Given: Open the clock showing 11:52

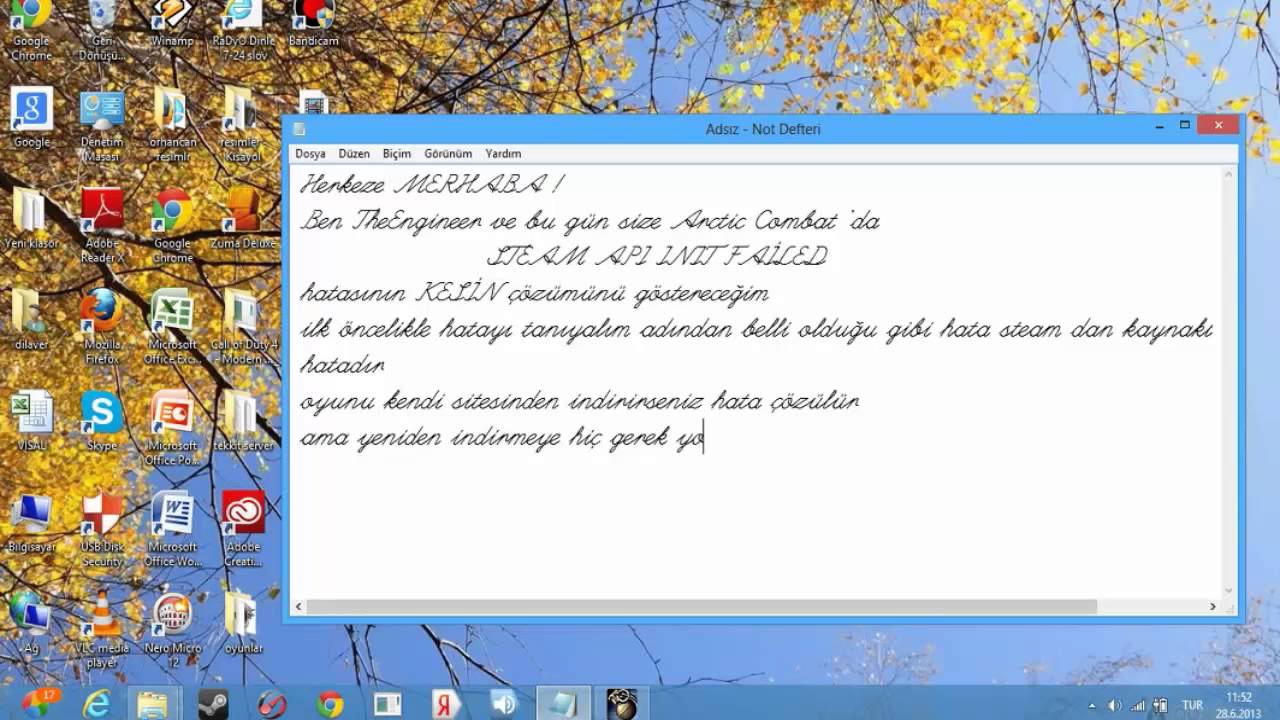Looking at the screenshot, I should click(x=1239, y=704).
